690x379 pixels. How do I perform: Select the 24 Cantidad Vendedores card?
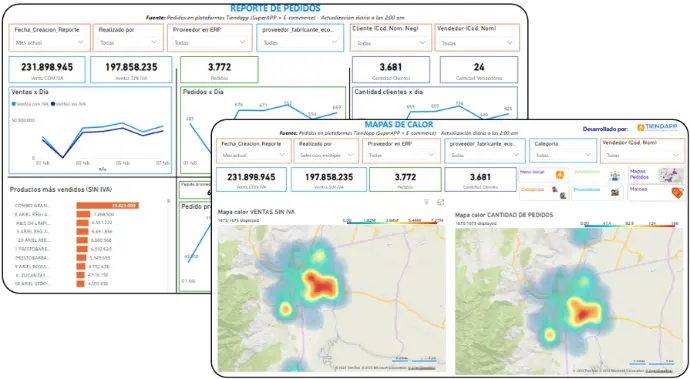point(479,70)
